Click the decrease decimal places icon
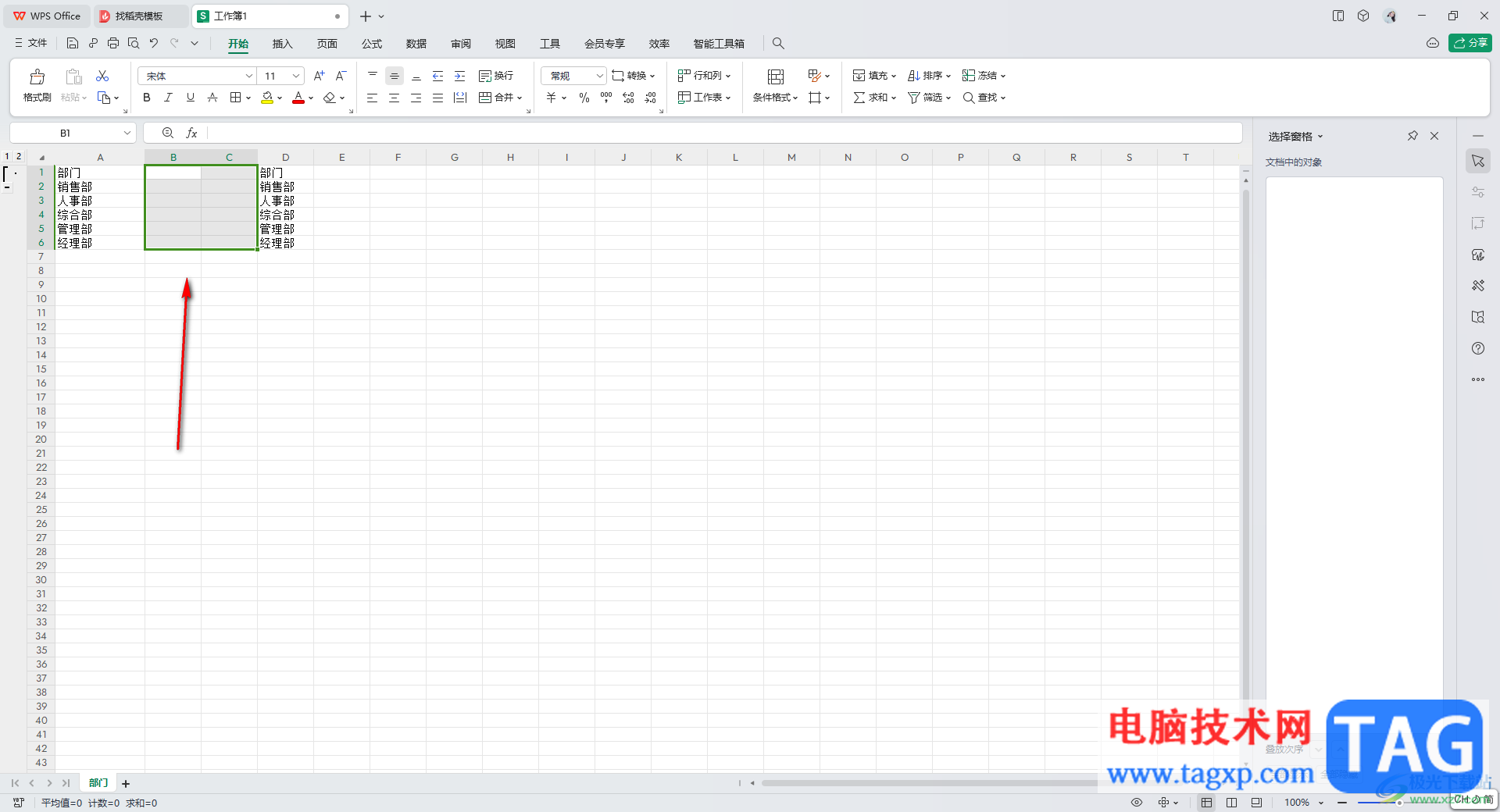Screen dimensions: 1500x812 (x=650, y=98)
